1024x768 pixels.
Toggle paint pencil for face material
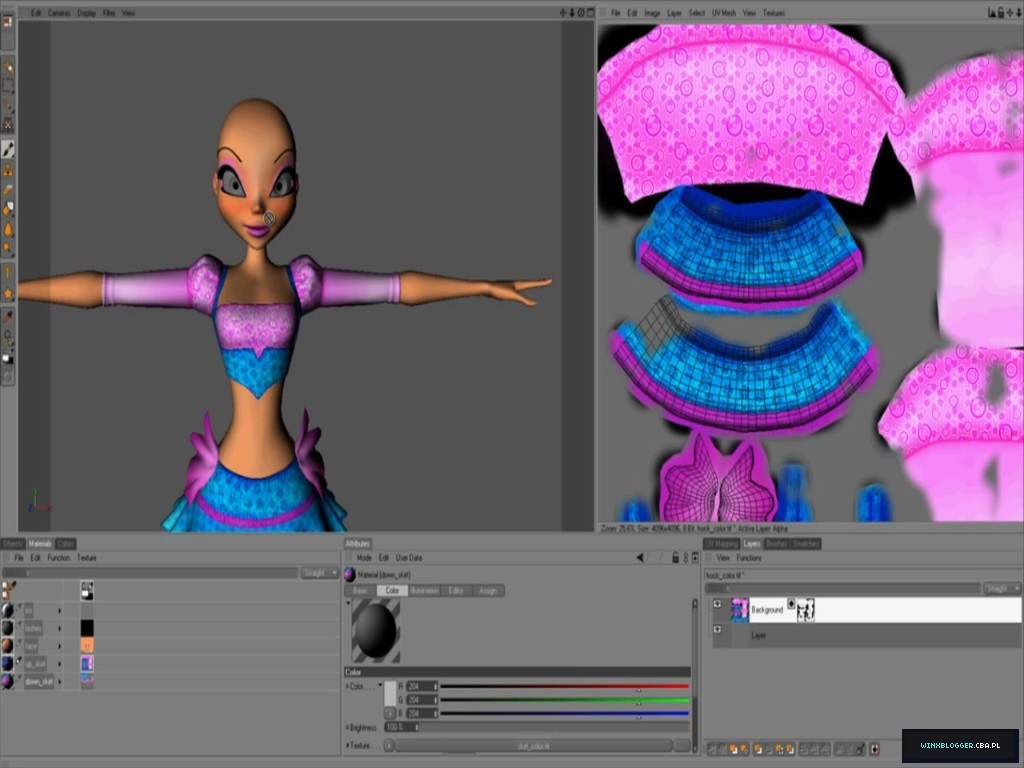point(19,643)
